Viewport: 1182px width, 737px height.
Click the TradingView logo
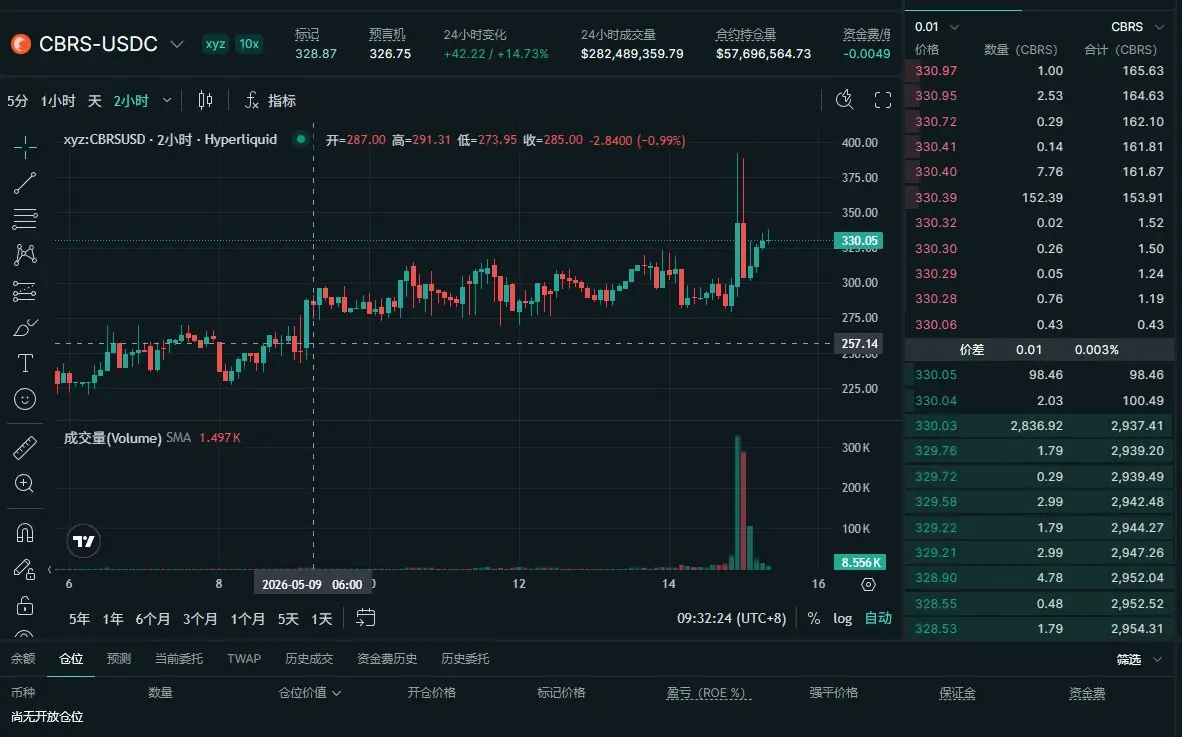coord(84,541)
